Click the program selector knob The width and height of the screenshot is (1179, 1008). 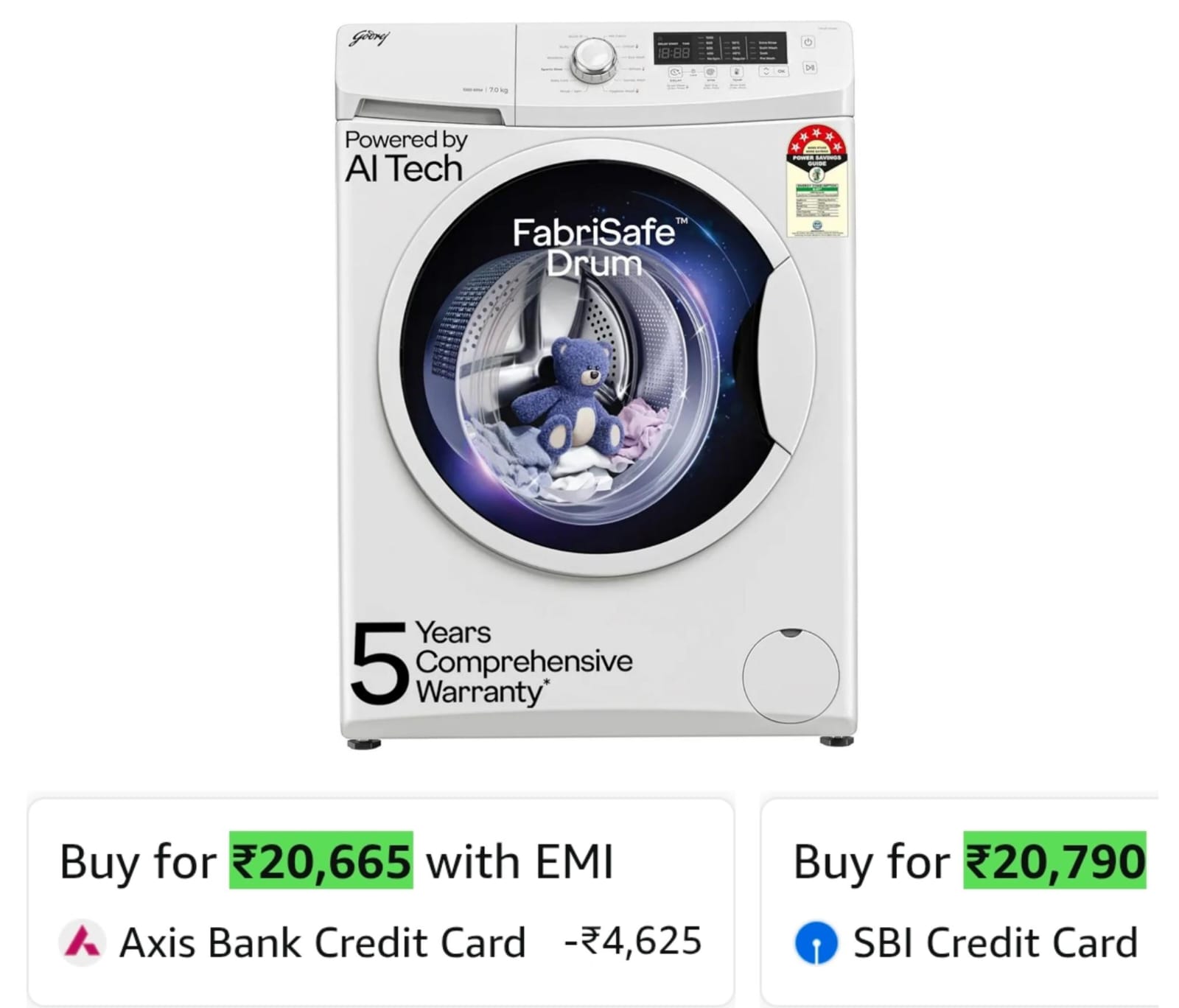pos(593,58)
